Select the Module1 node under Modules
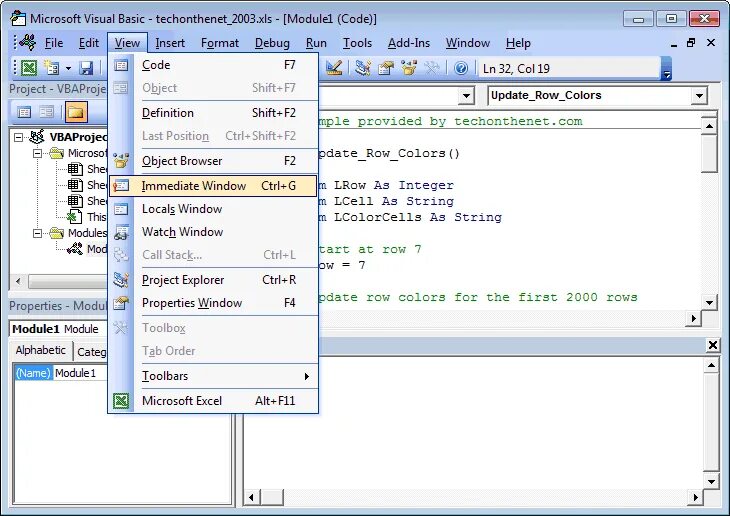The height and width of the screenshot is (516, 730). point(87,249)
